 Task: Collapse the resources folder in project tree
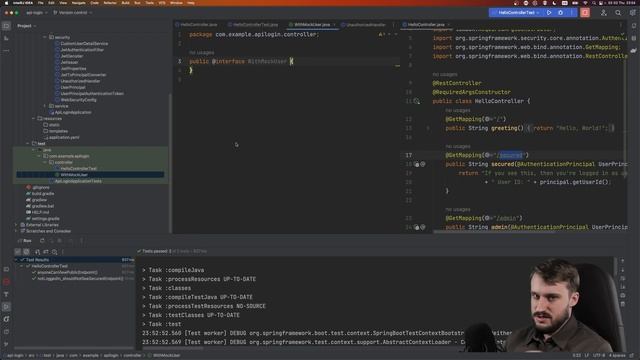point(33,118)
